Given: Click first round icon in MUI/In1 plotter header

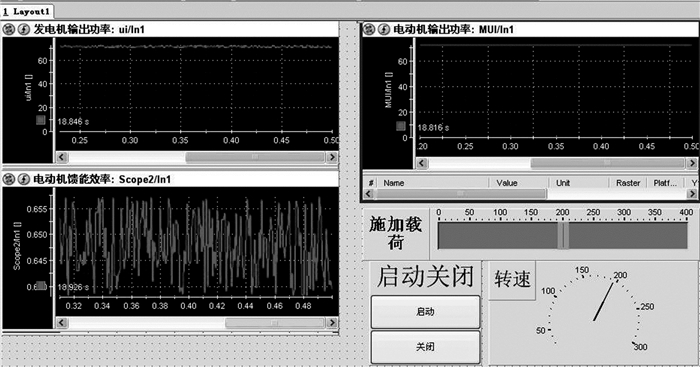Looking at the screenshot, I should pyautogui.click(x=369, y=29).
